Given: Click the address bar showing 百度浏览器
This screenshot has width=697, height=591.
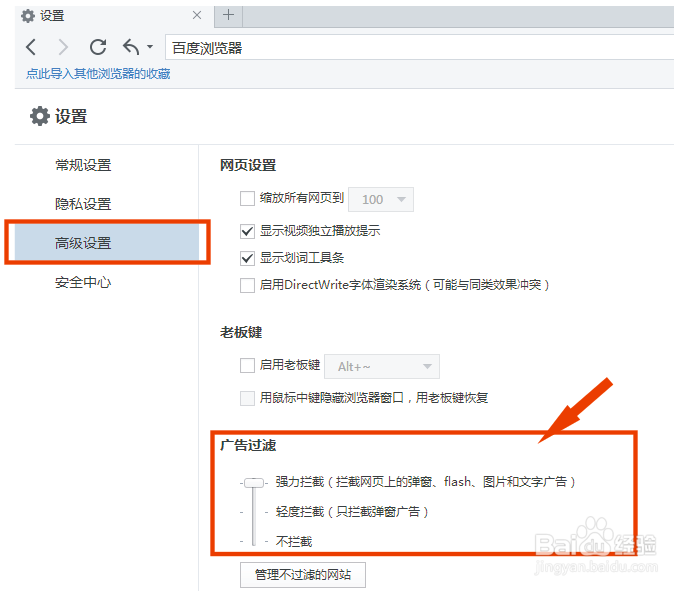Looking at the screenshot, I should tap(420, 47).
